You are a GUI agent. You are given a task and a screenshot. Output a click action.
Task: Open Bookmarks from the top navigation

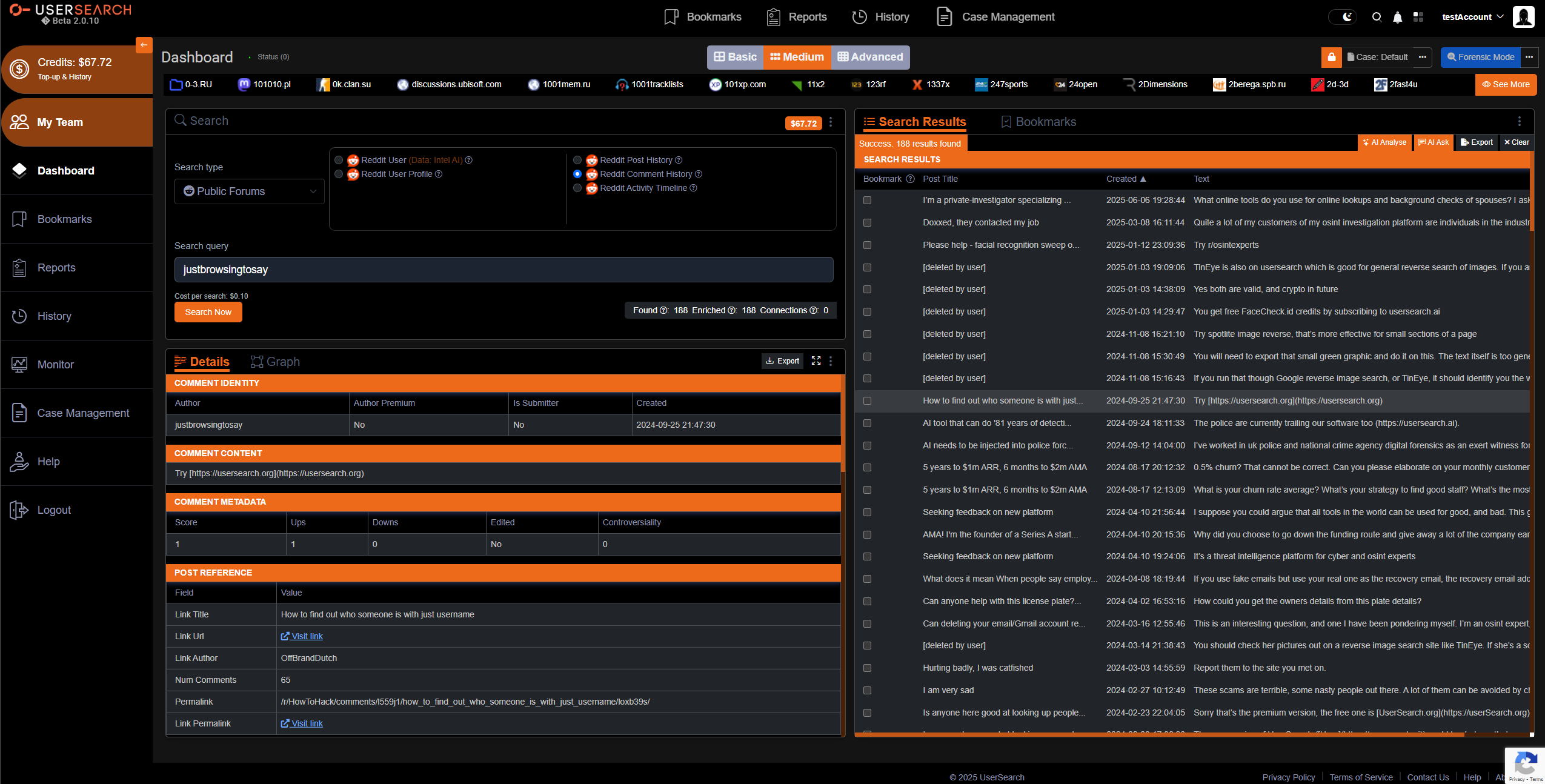pyautogui.click(x=714, y=16)
